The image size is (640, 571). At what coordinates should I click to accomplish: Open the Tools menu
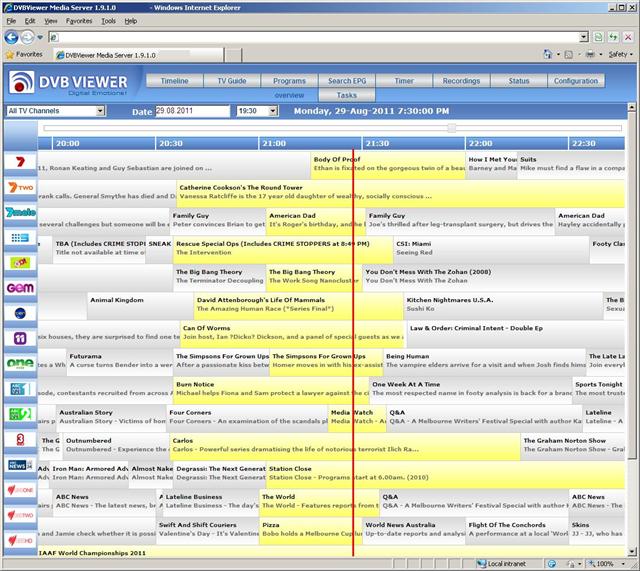(109, 21)
